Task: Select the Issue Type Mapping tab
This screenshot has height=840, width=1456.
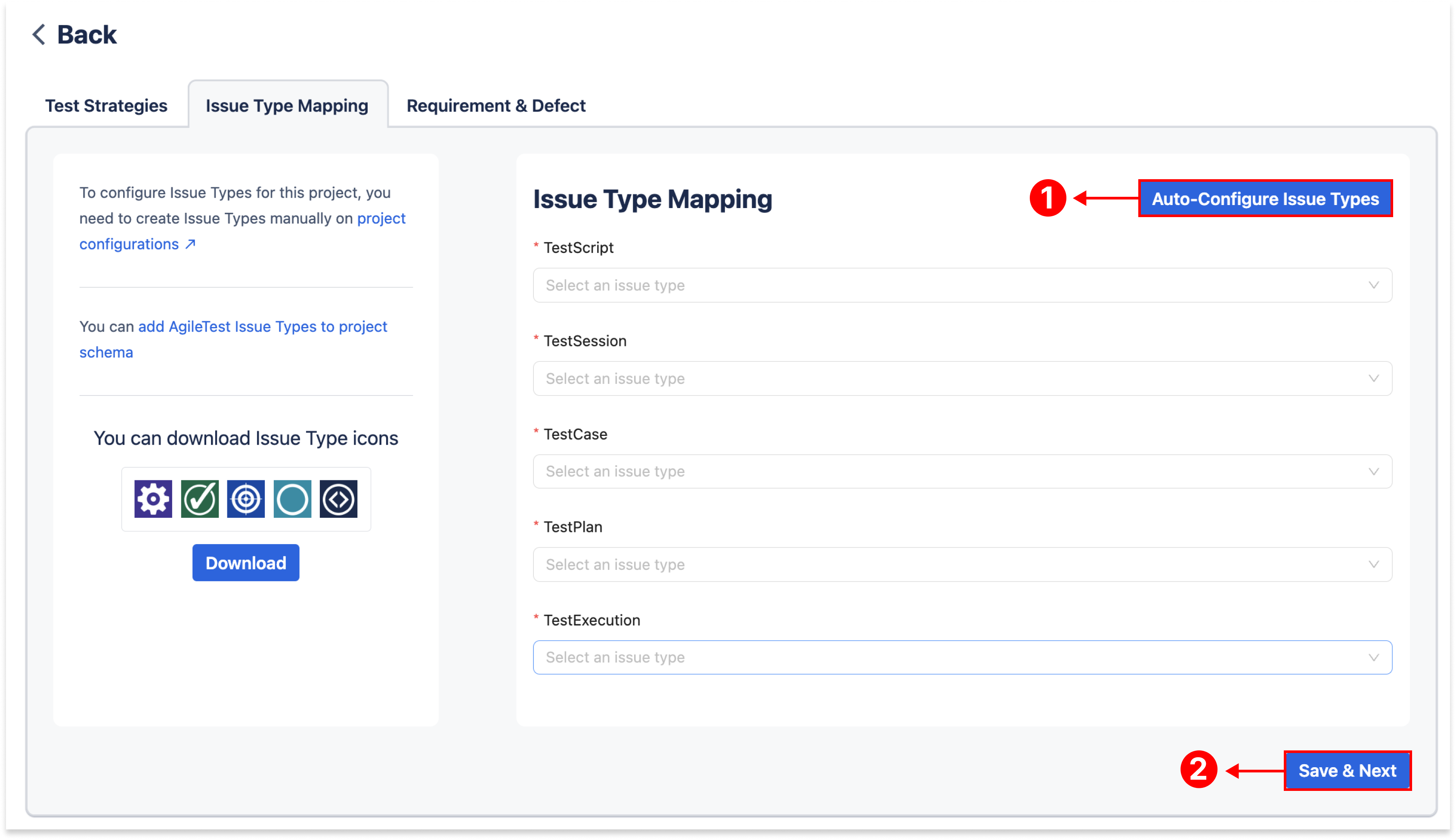Action: coord(286,106)
